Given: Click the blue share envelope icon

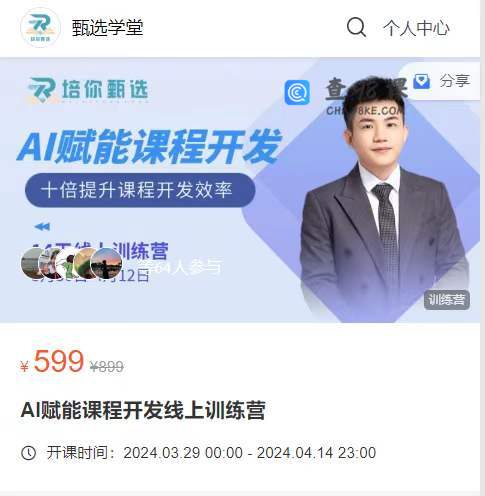Looking at the screenshot, I should (422, 81).
